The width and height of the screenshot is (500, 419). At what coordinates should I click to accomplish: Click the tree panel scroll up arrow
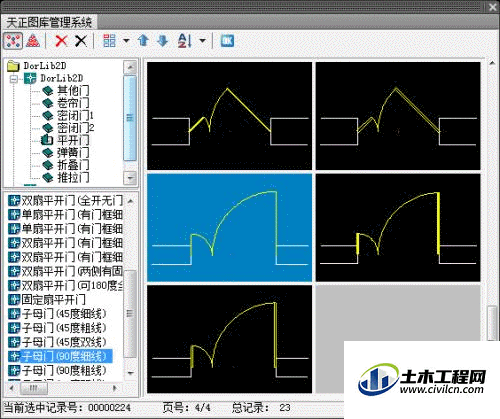[x=130, y=67]
